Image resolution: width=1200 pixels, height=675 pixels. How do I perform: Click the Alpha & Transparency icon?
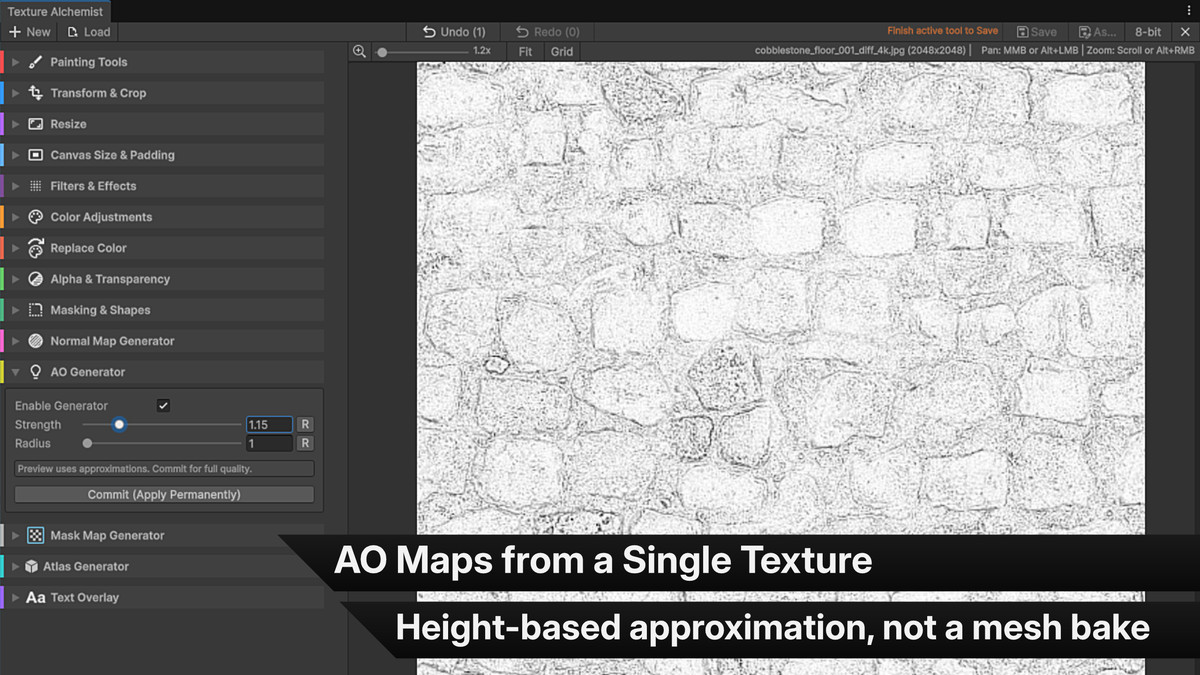click(x=36, y=279)
